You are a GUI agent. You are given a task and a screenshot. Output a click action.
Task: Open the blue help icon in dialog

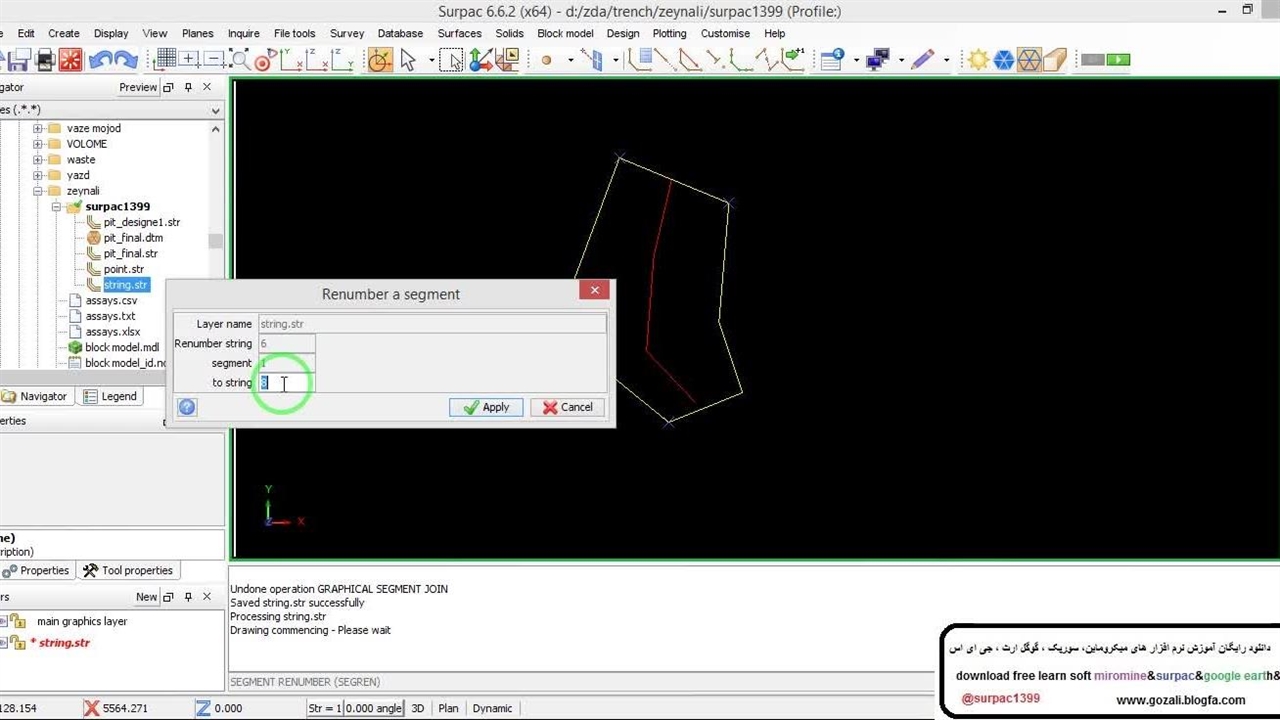[x=187, y=407]
